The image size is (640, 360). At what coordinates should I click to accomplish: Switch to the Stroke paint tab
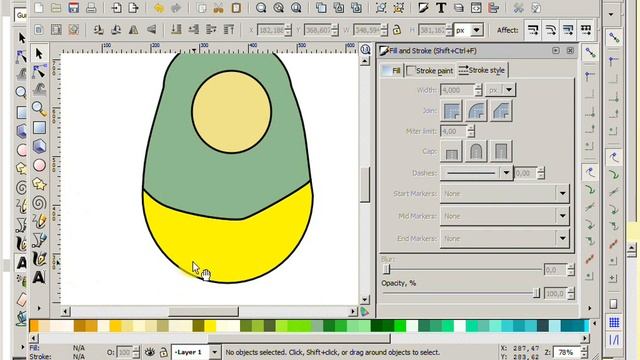(430, 71)
